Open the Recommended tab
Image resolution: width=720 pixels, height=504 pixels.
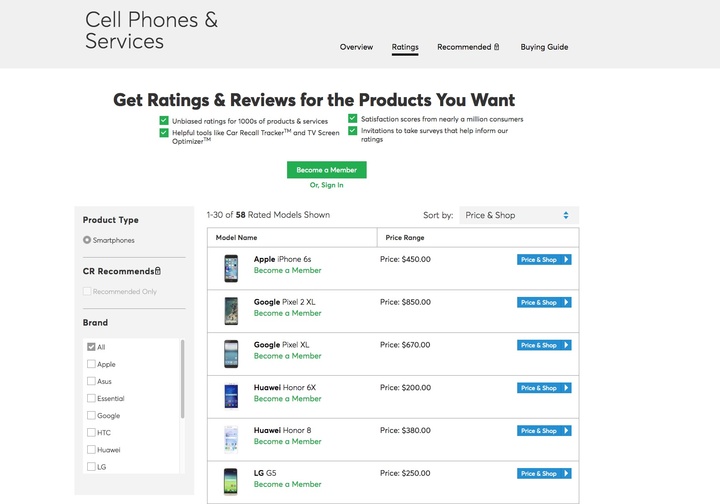tap(464, 47)
